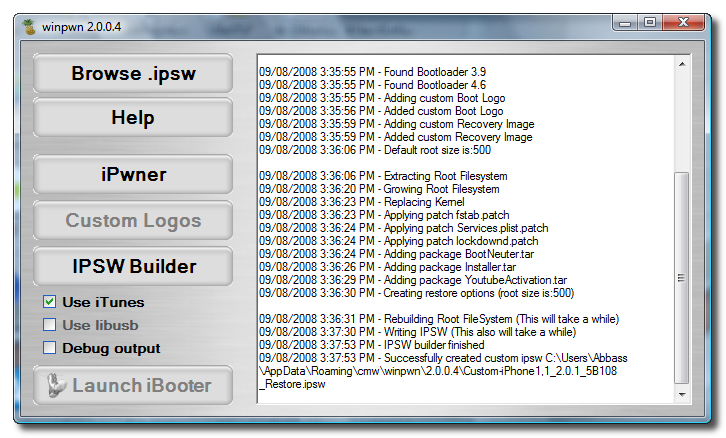Click the log scrollbar up arrow
The image size is (726, 438).
[682, 64]
